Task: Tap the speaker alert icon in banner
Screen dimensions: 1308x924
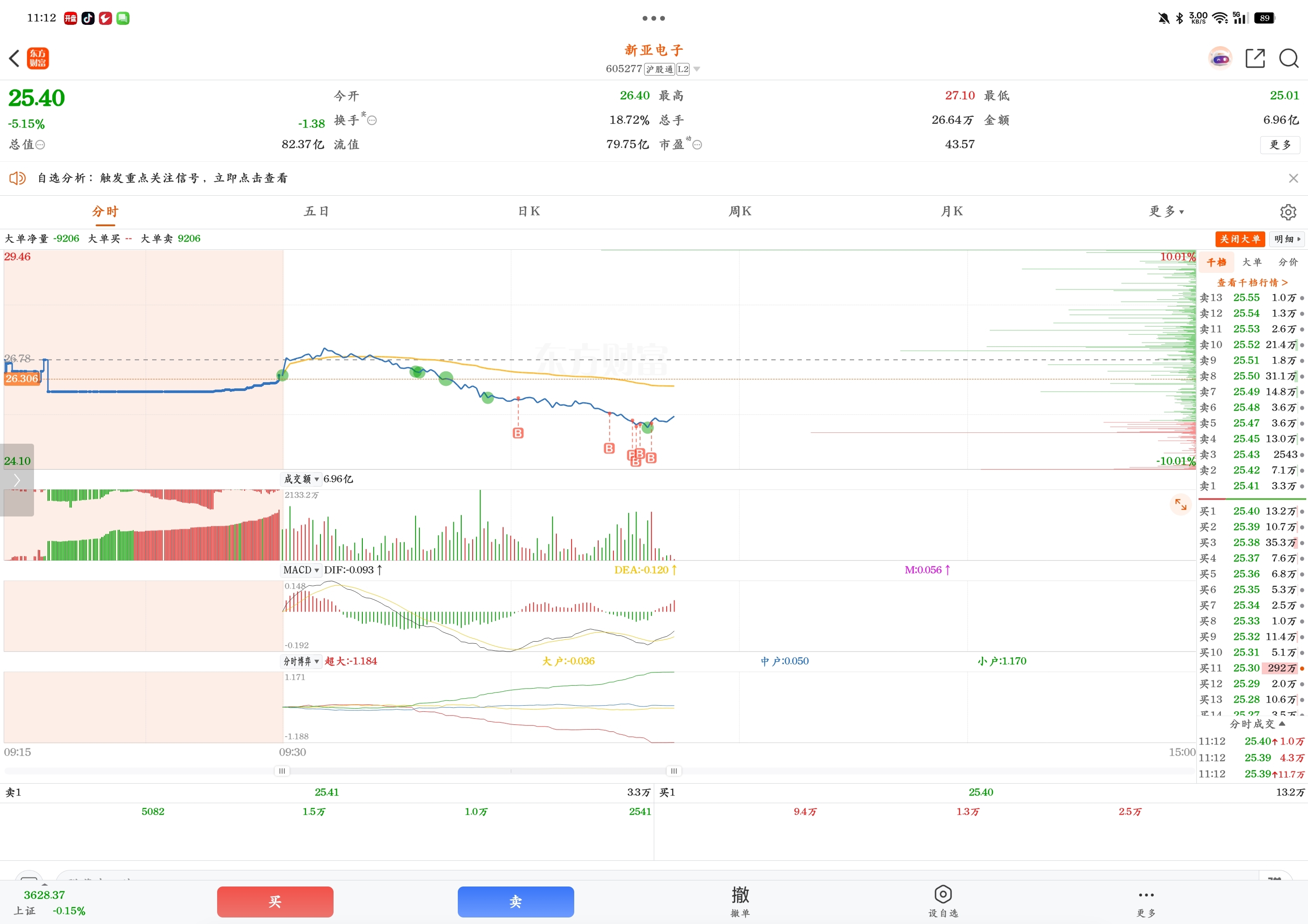Action: click(x=18, y=178)
